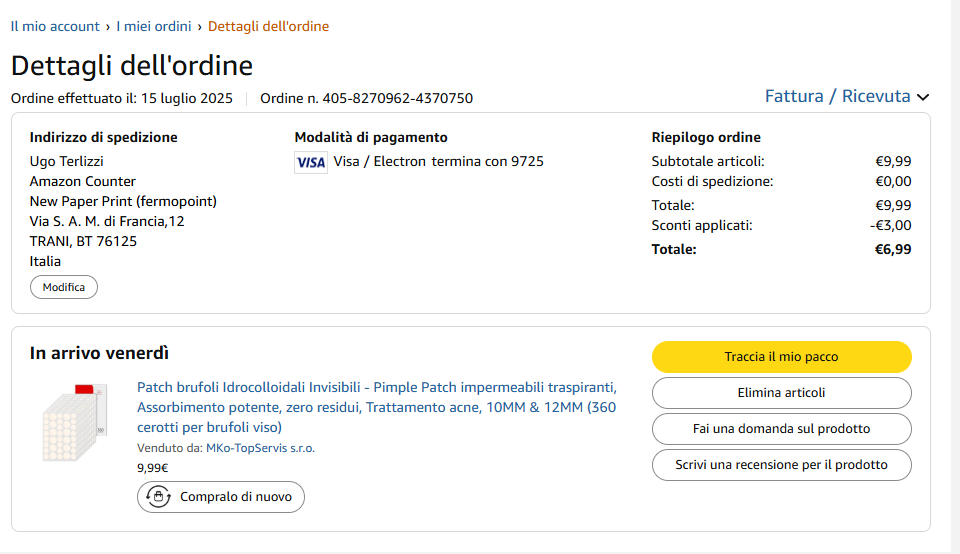Expand the Fattura / Ricevuta dropdown

847,96
